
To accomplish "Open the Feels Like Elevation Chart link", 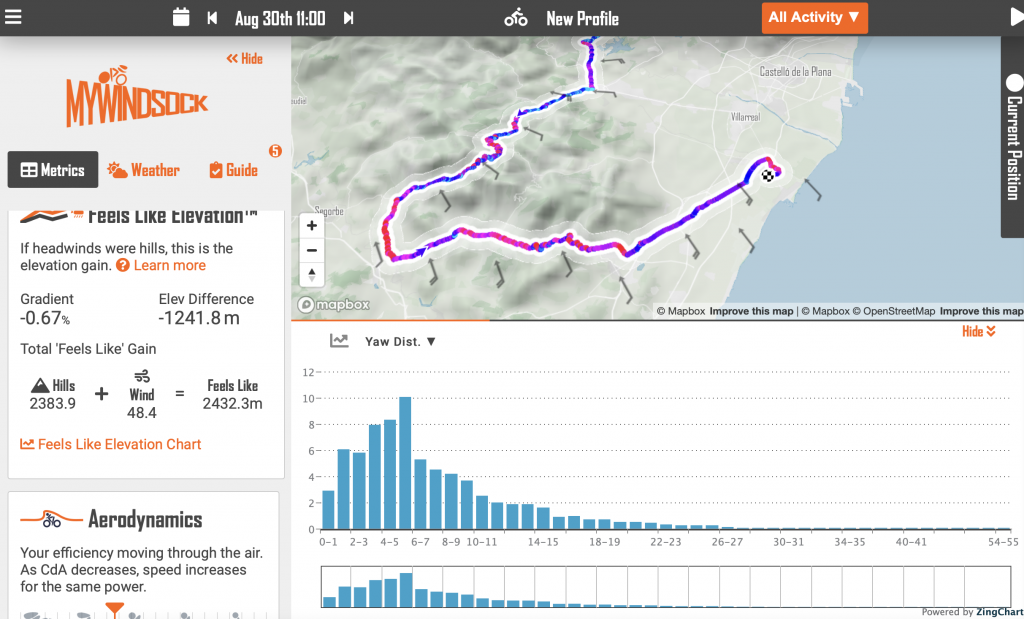I will click(x=111, y=444).
